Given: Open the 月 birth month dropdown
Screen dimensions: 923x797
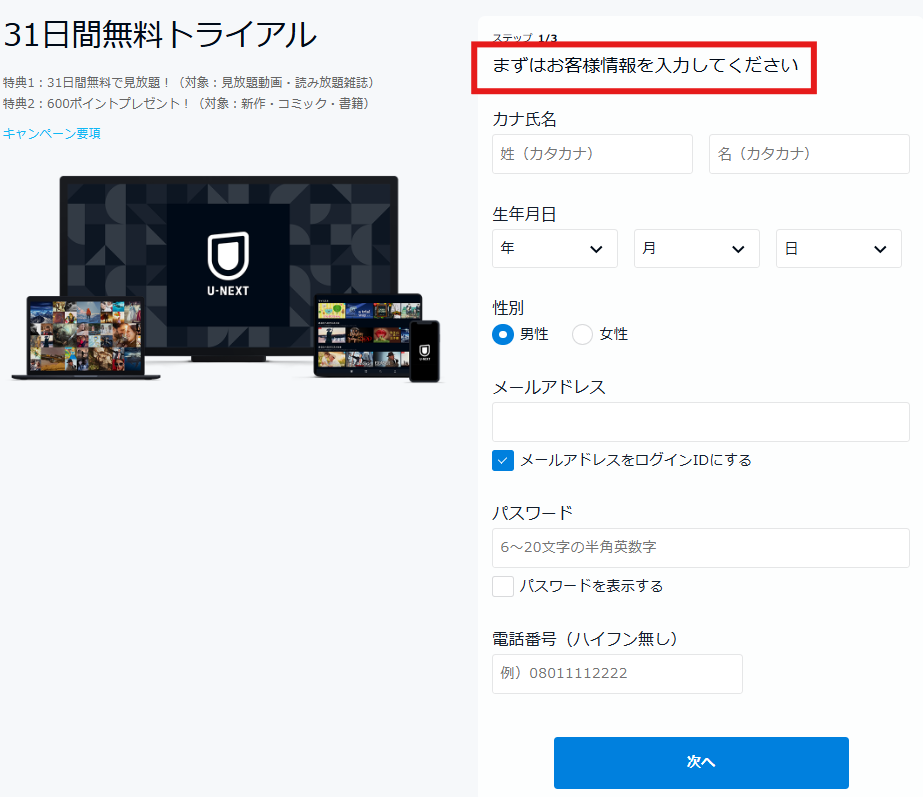Looking at the screenshot, I should [696, 249].
